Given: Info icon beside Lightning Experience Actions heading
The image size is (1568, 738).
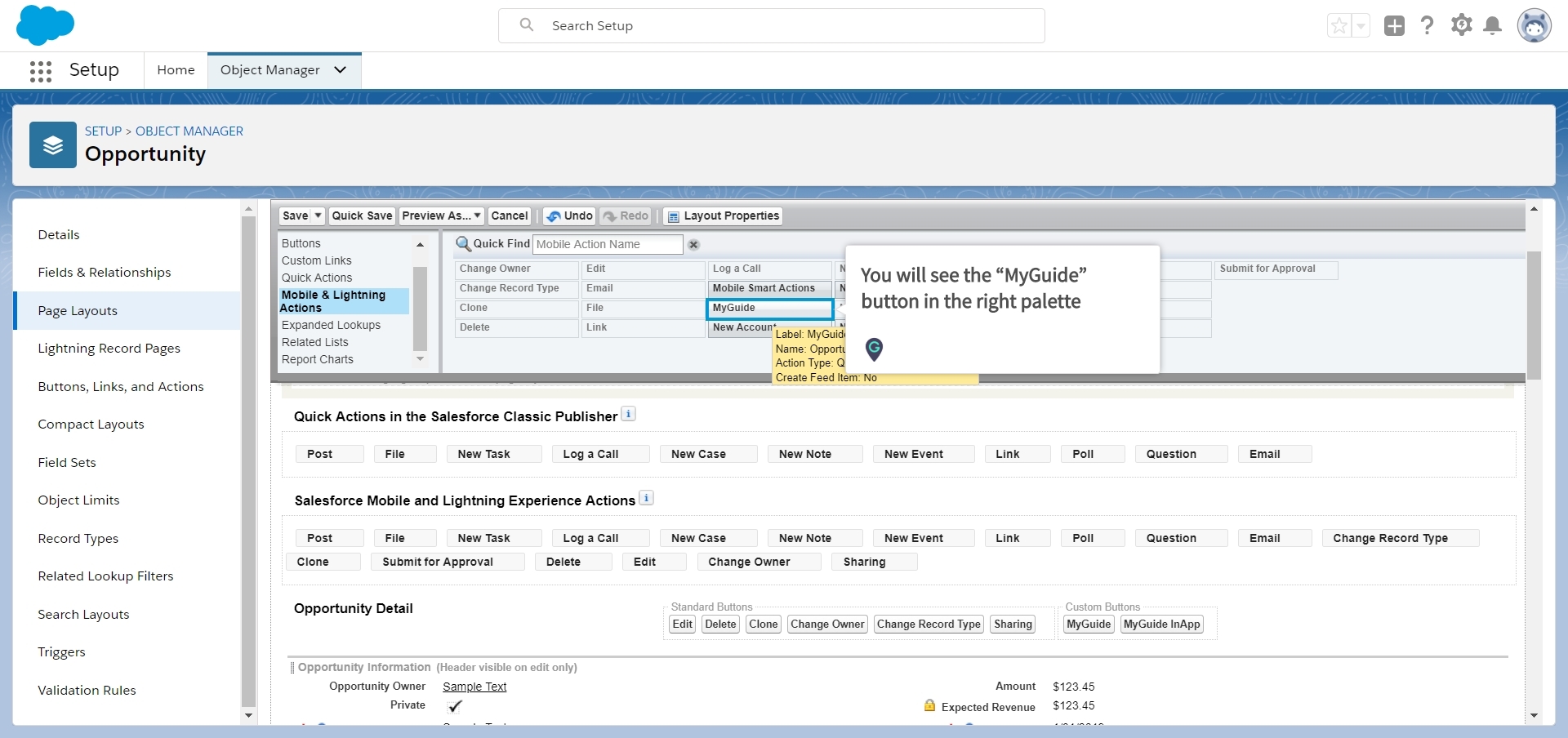Looking at the screenshot, I should [646, 498].
